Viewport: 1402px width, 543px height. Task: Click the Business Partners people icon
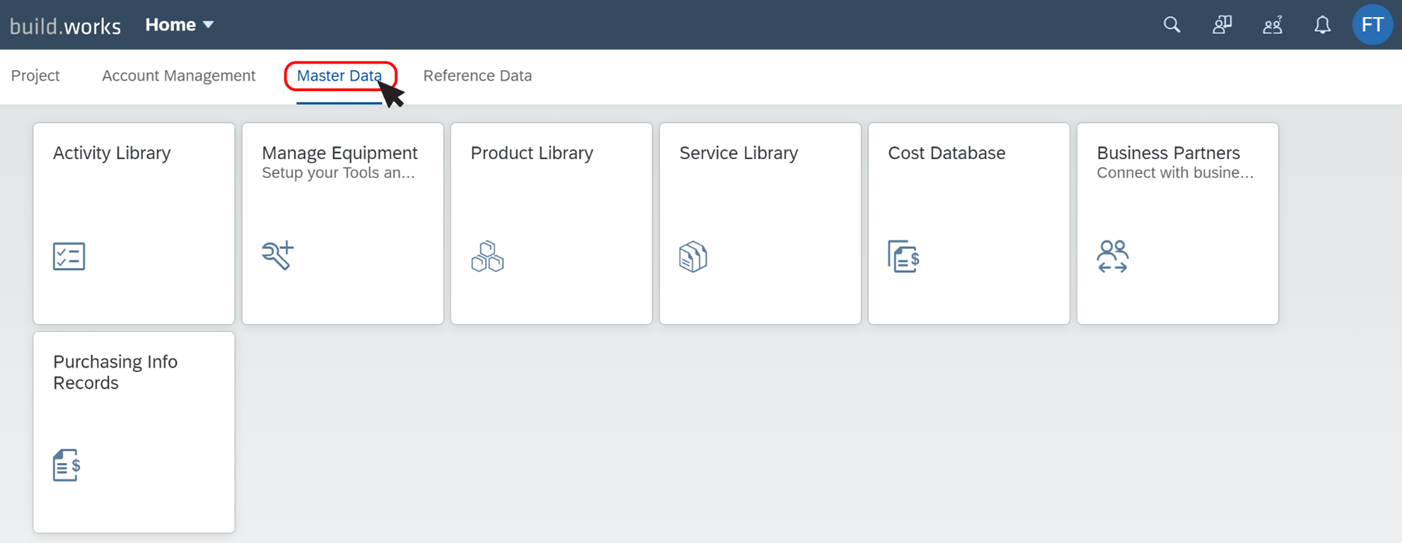(x=1112, y=256)
